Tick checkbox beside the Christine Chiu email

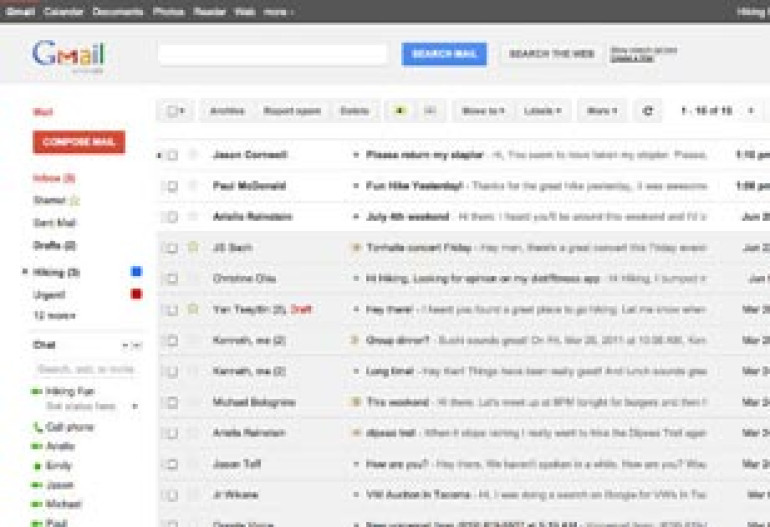click(x=172, y=278)
